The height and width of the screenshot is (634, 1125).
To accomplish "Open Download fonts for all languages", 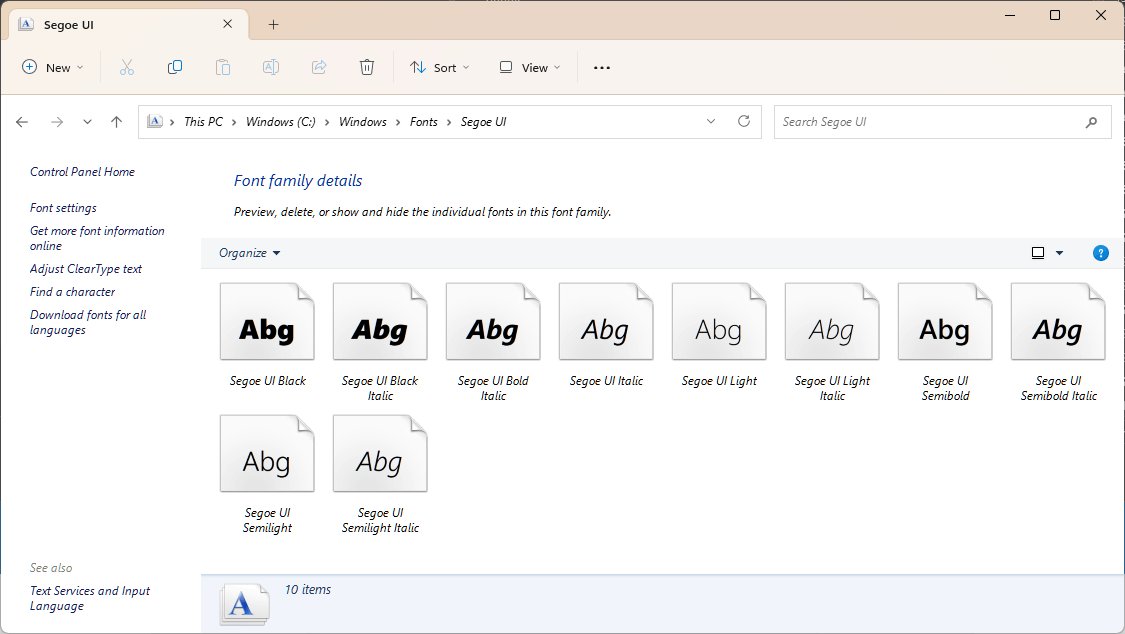I will [88, 322].
